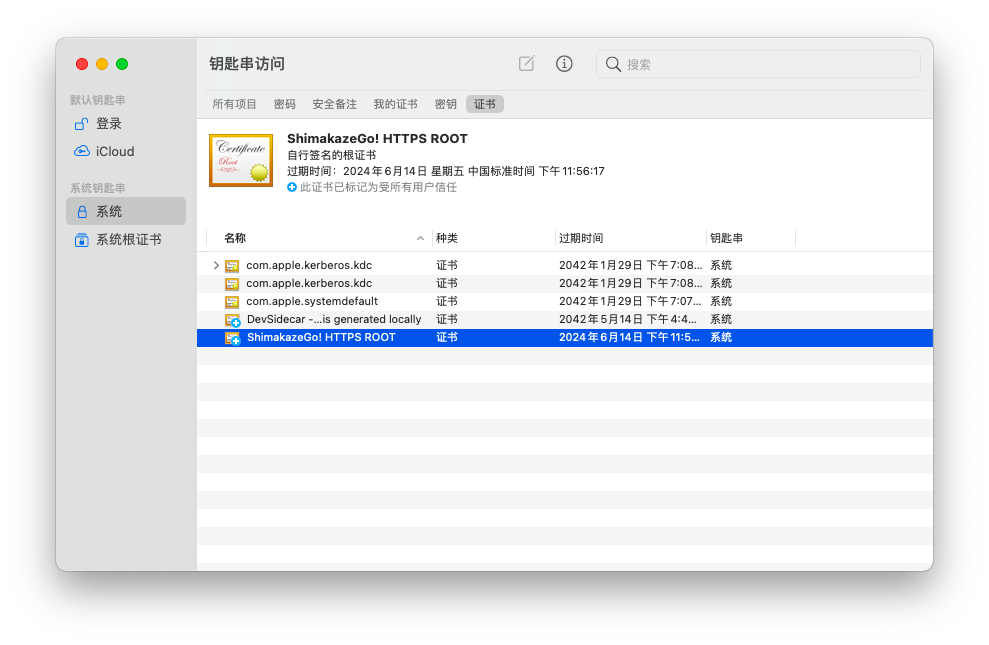Click the info (i) toolbar icon

[x=564, y=64]
